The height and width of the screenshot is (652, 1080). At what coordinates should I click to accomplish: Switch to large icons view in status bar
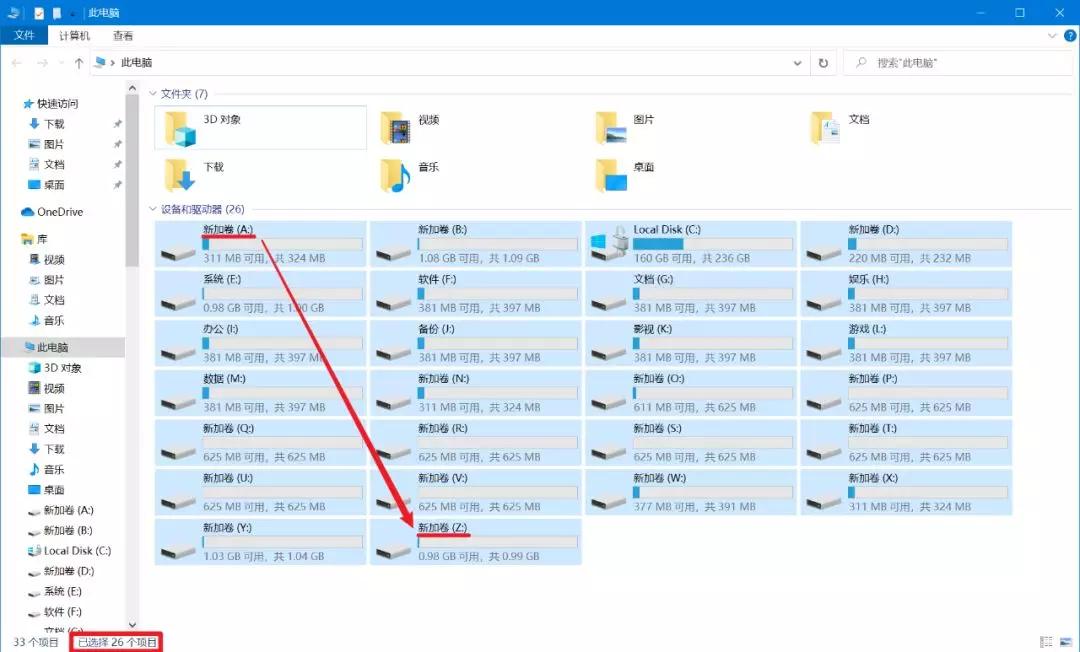(x=1066, y=642)
